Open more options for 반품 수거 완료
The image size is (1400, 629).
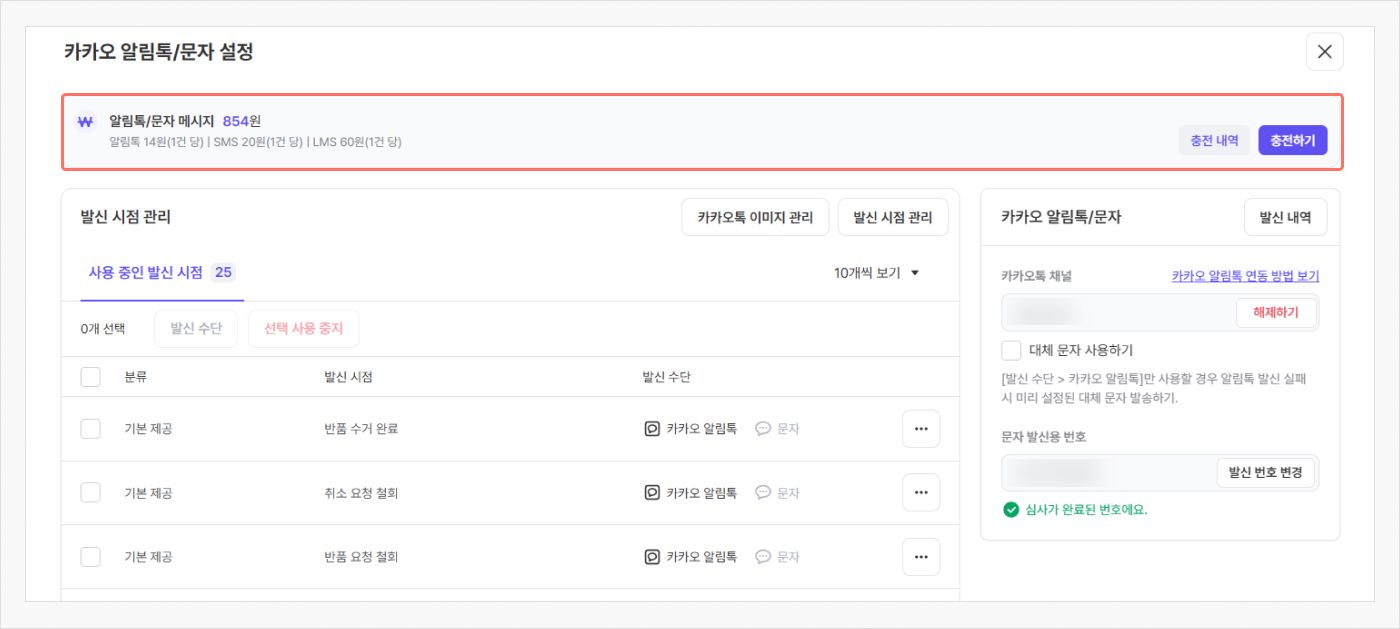click(x=920, y=429)
